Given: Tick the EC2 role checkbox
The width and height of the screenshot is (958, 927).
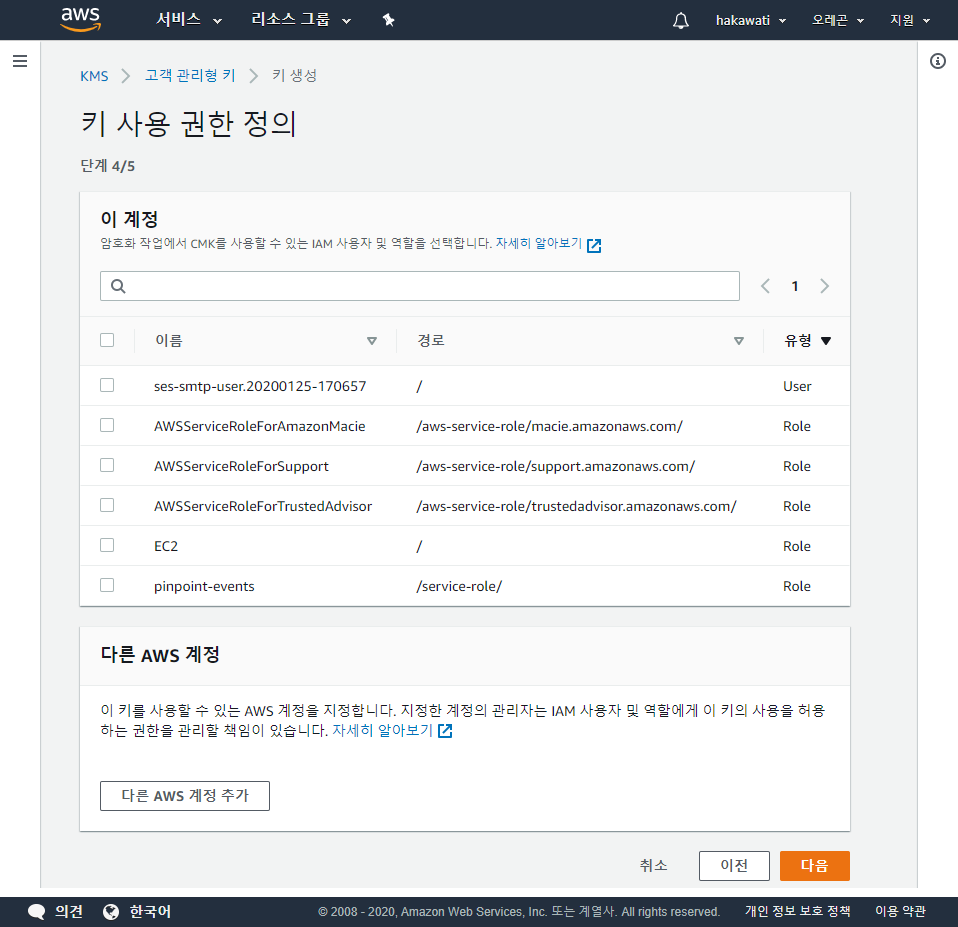Looking at the screenshot, I should coord(107,545).
